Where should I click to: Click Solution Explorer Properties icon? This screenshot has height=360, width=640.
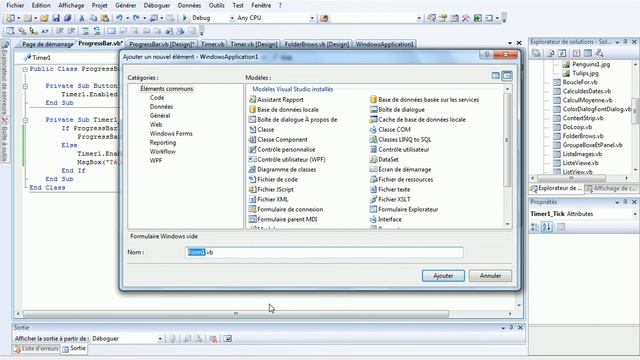(x=536, y=53)
